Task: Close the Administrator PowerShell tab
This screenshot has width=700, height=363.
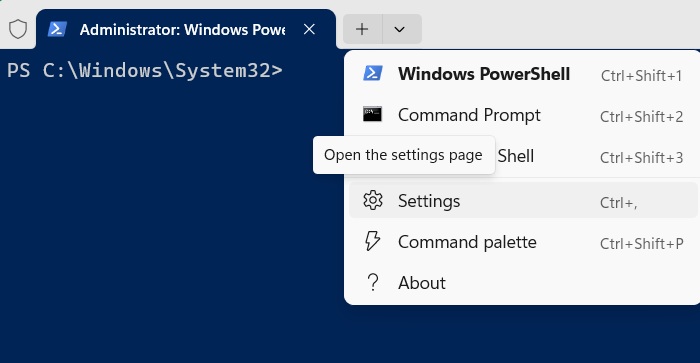Action: point(309,29)
